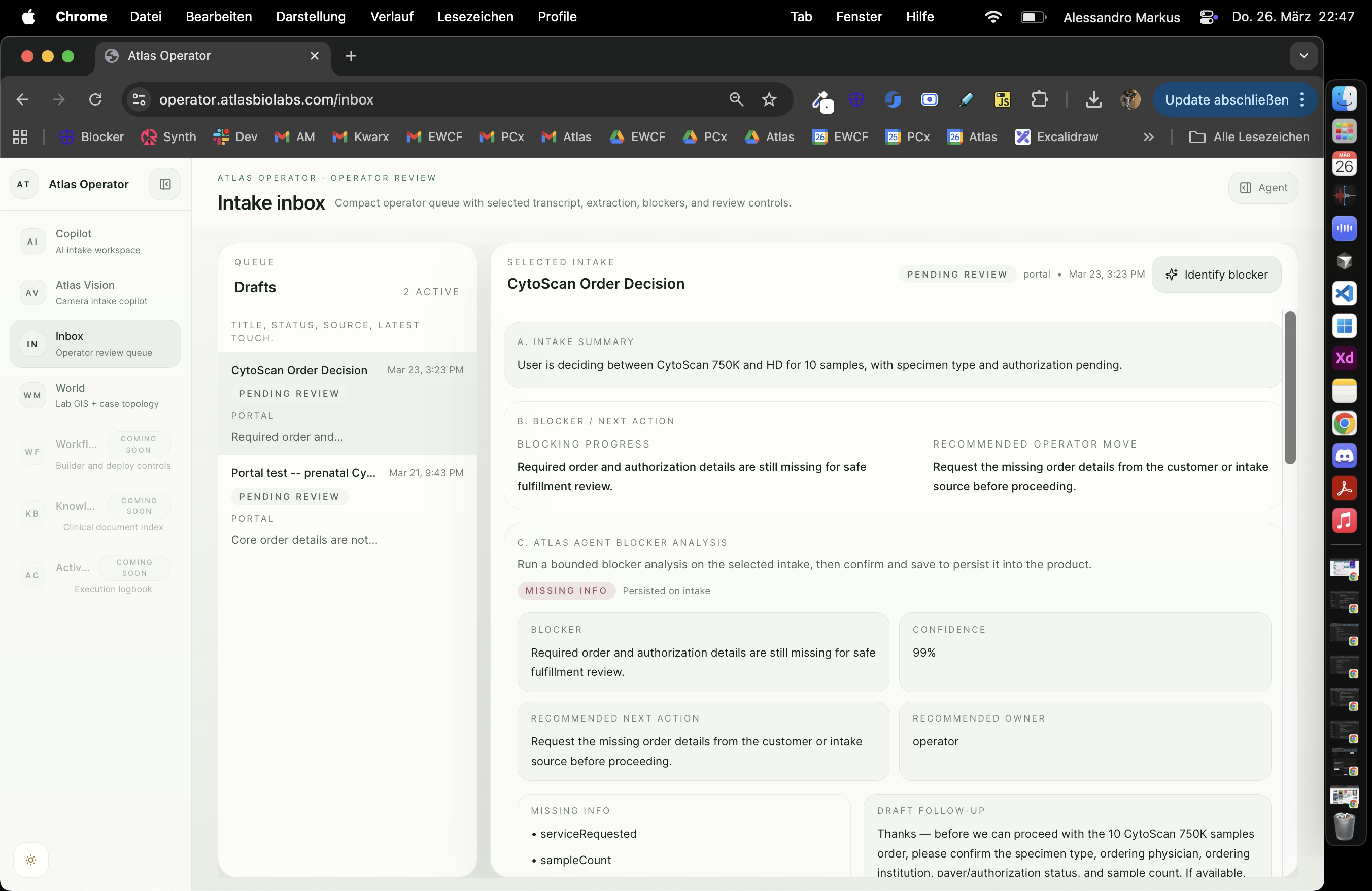Image resolution: width=1372 pixels, height=891 pixels.
Task: Open Update abschließen three-dot menu
Action: [x=1302, y=99]
